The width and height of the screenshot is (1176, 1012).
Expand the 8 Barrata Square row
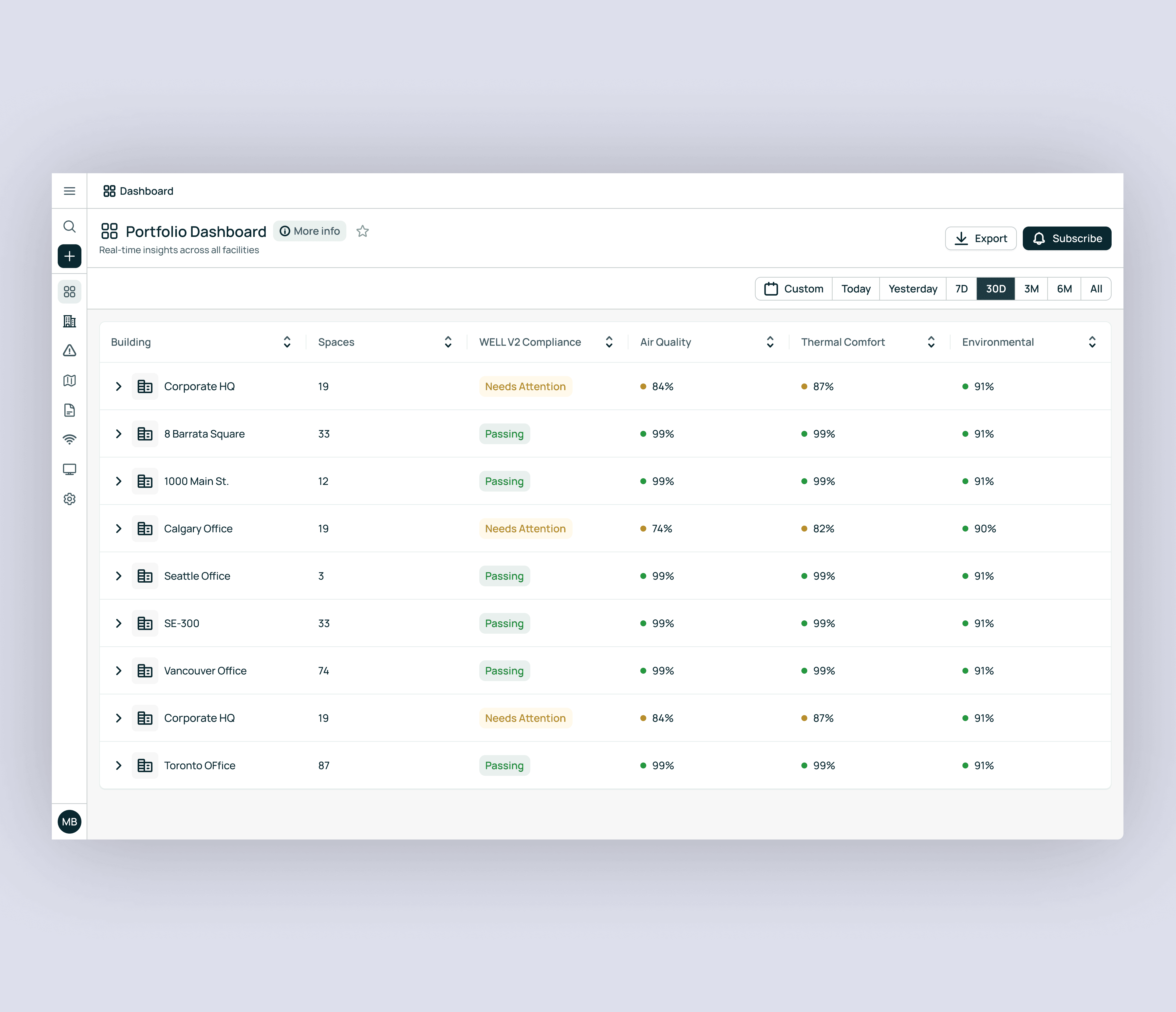tap(119, 434)
